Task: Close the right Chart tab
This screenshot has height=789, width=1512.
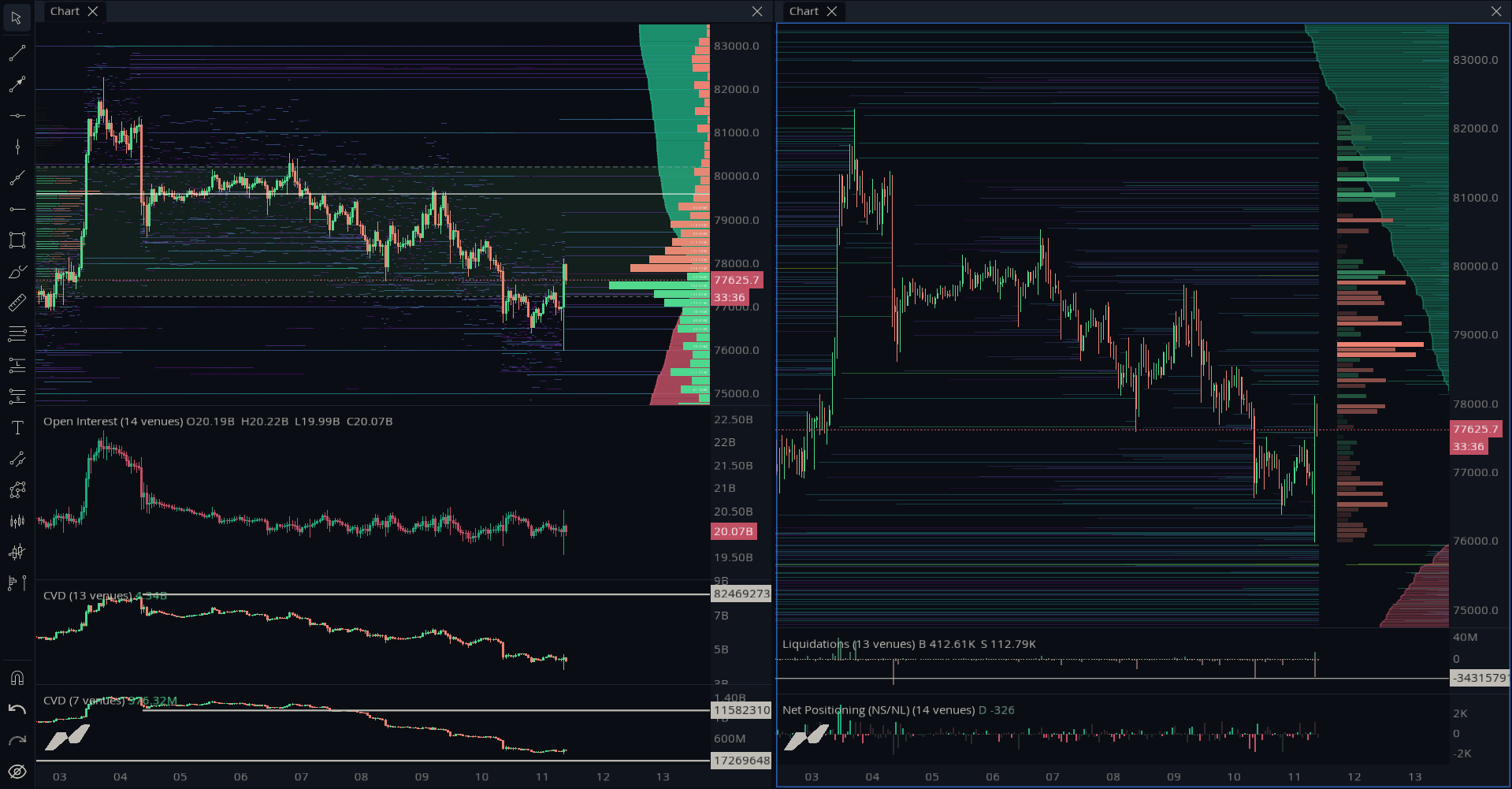Action: point(832,11)
